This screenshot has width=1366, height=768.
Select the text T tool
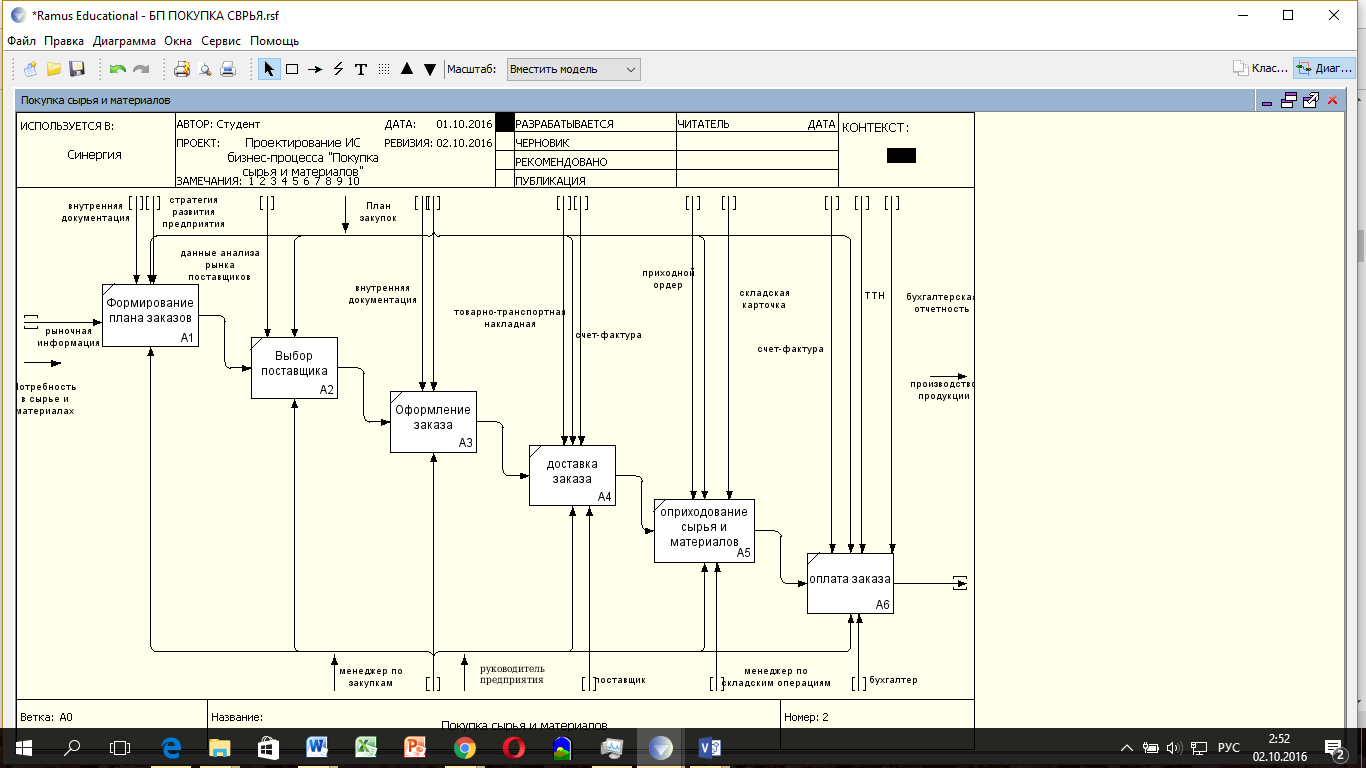pos(361,69)
